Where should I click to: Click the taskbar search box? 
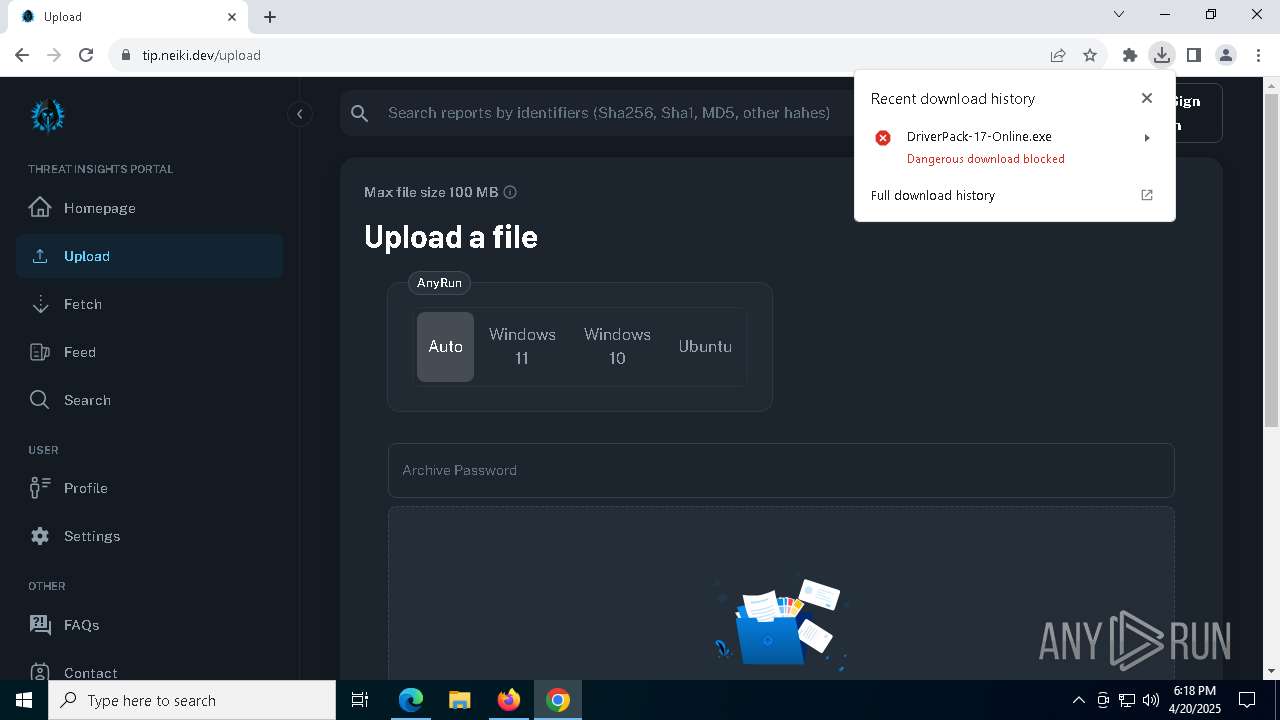(192, 700)
